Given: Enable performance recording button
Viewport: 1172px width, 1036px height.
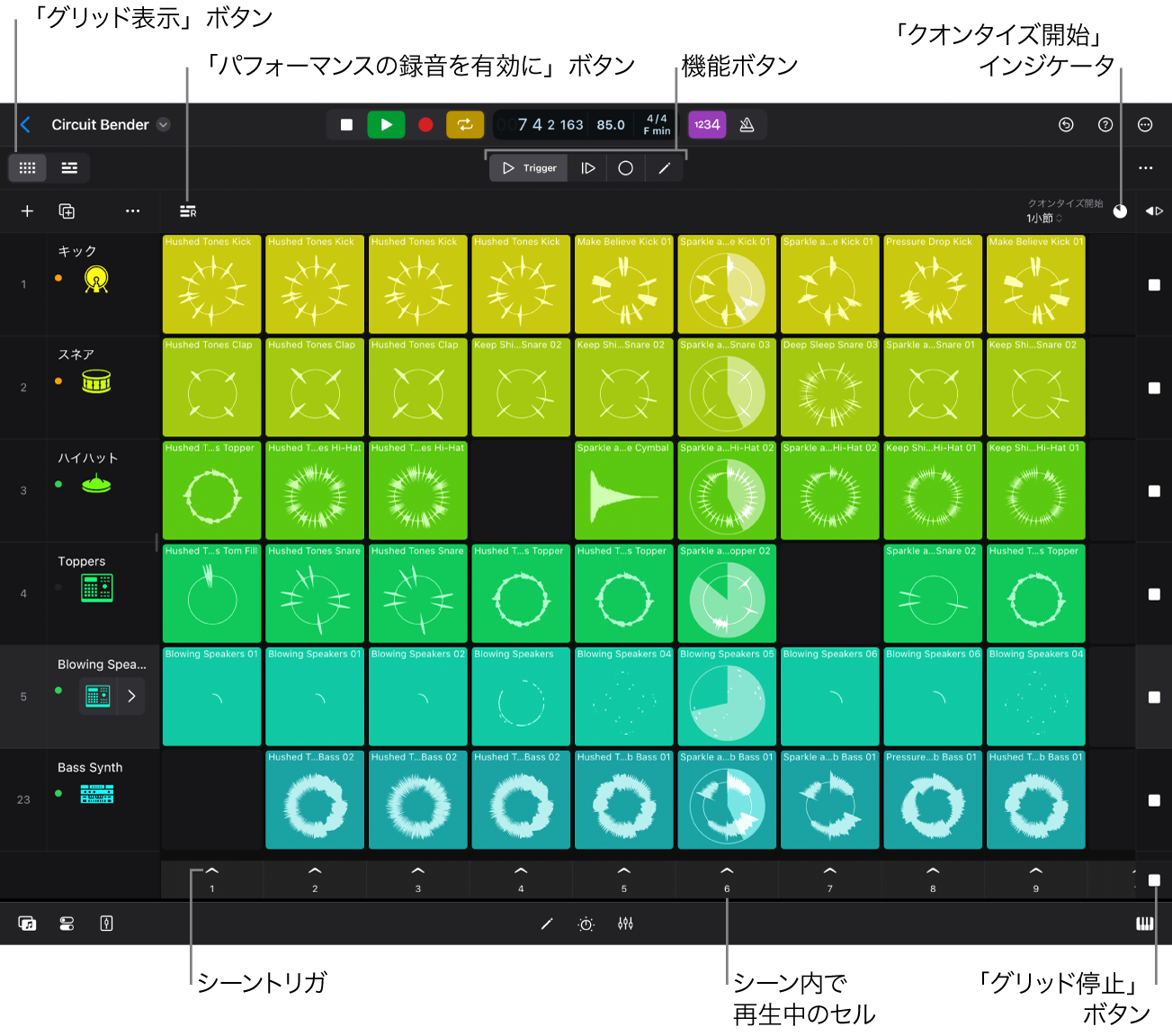Looking at the screenshot, I should tap(188, 211).
